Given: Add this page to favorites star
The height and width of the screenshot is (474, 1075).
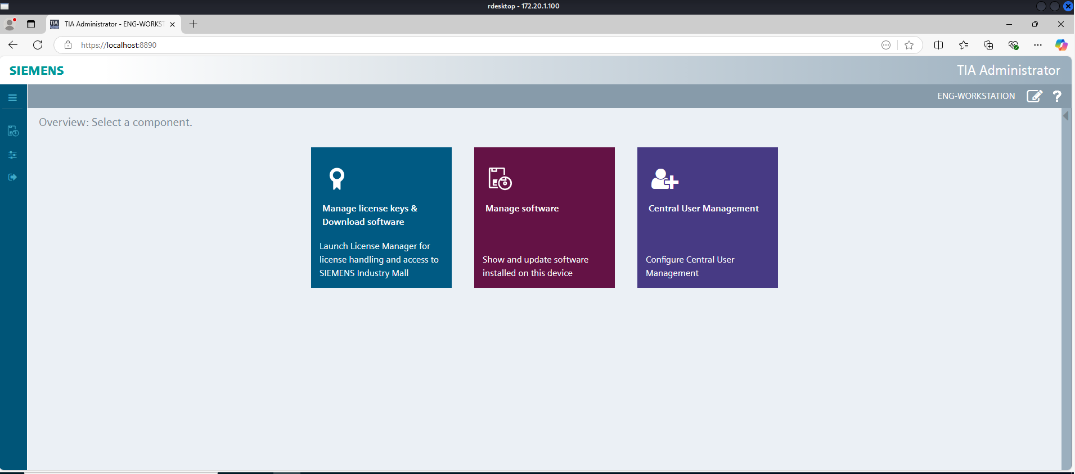Looking at the screenshot, I should [x=909, y=45].
